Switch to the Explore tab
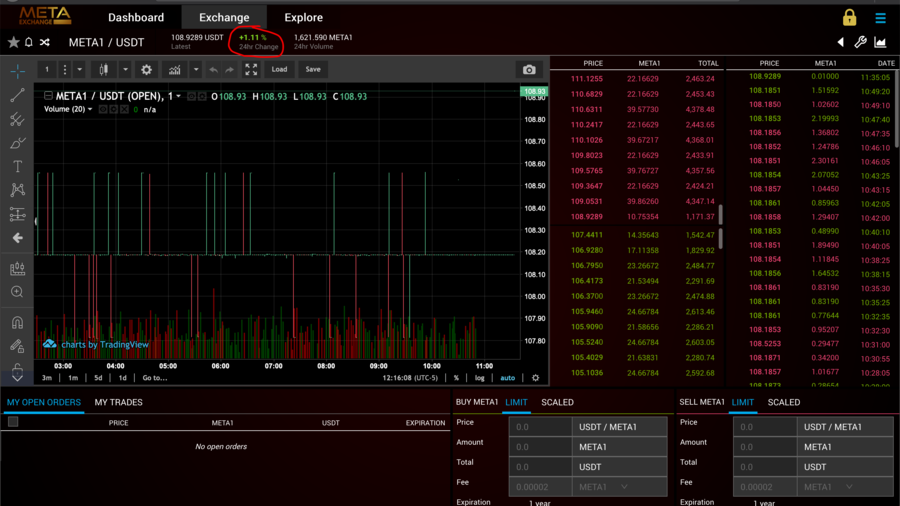The height and width of the screenshot is (506, 900). 303,17
